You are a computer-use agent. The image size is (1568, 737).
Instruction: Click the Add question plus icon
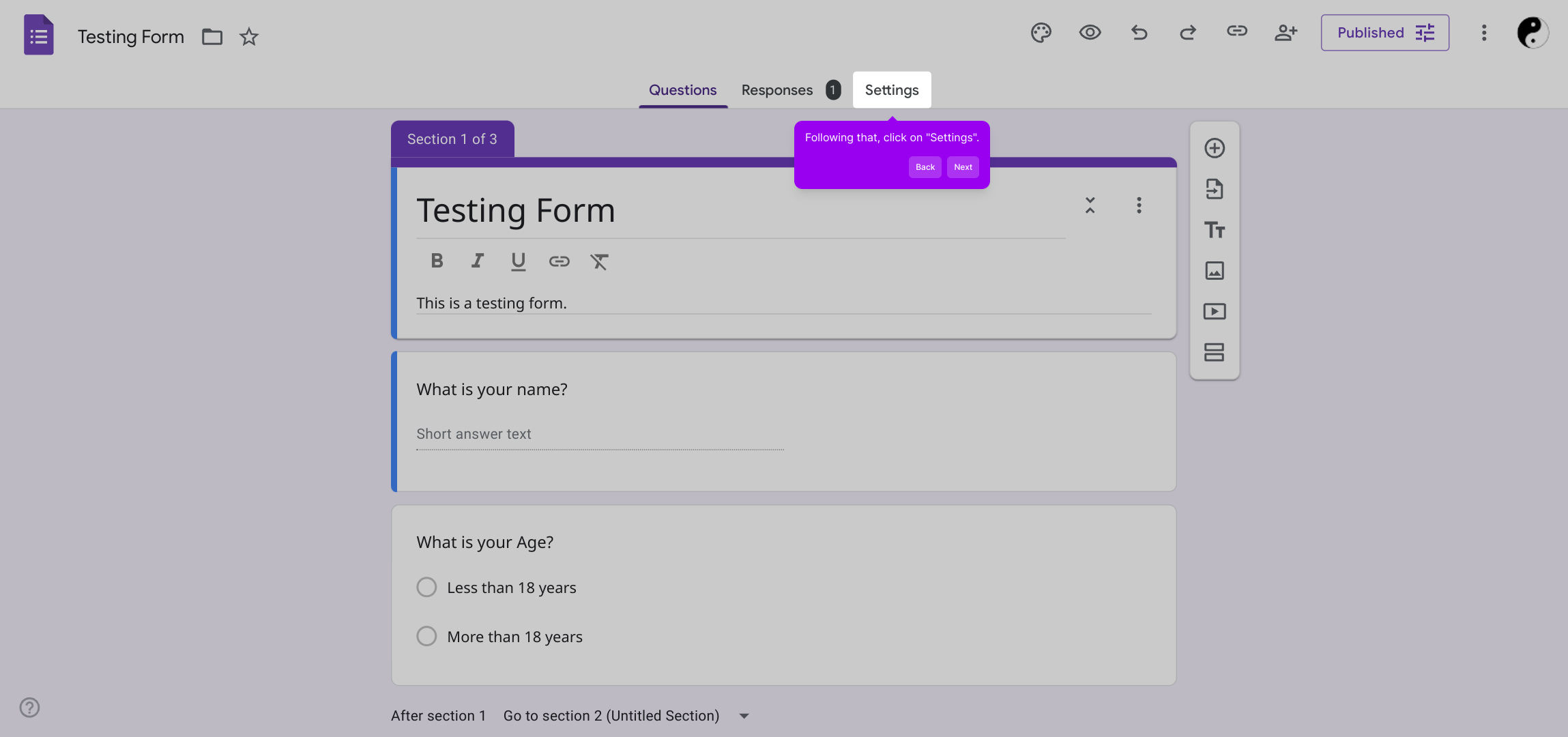pyautogui.click(x=1214, y=148)
